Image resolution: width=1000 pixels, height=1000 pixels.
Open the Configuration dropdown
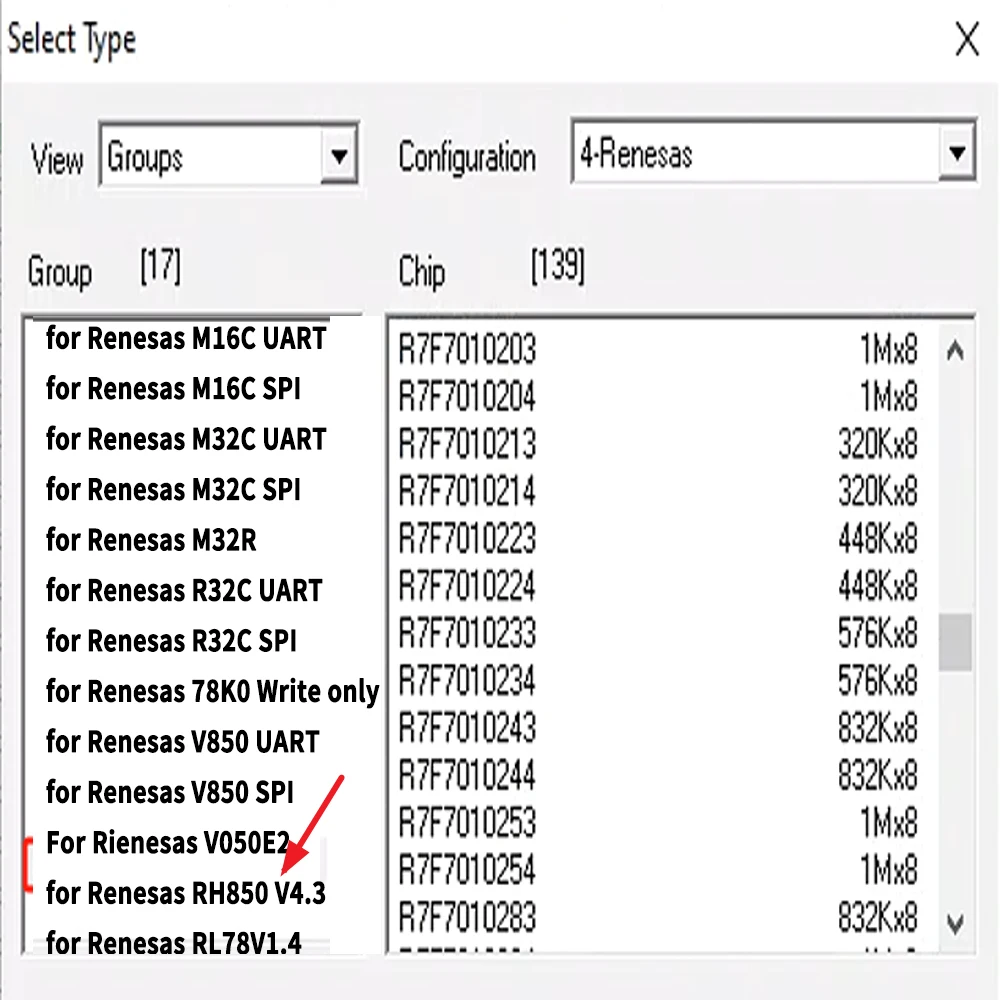click(x=775, y=152)
